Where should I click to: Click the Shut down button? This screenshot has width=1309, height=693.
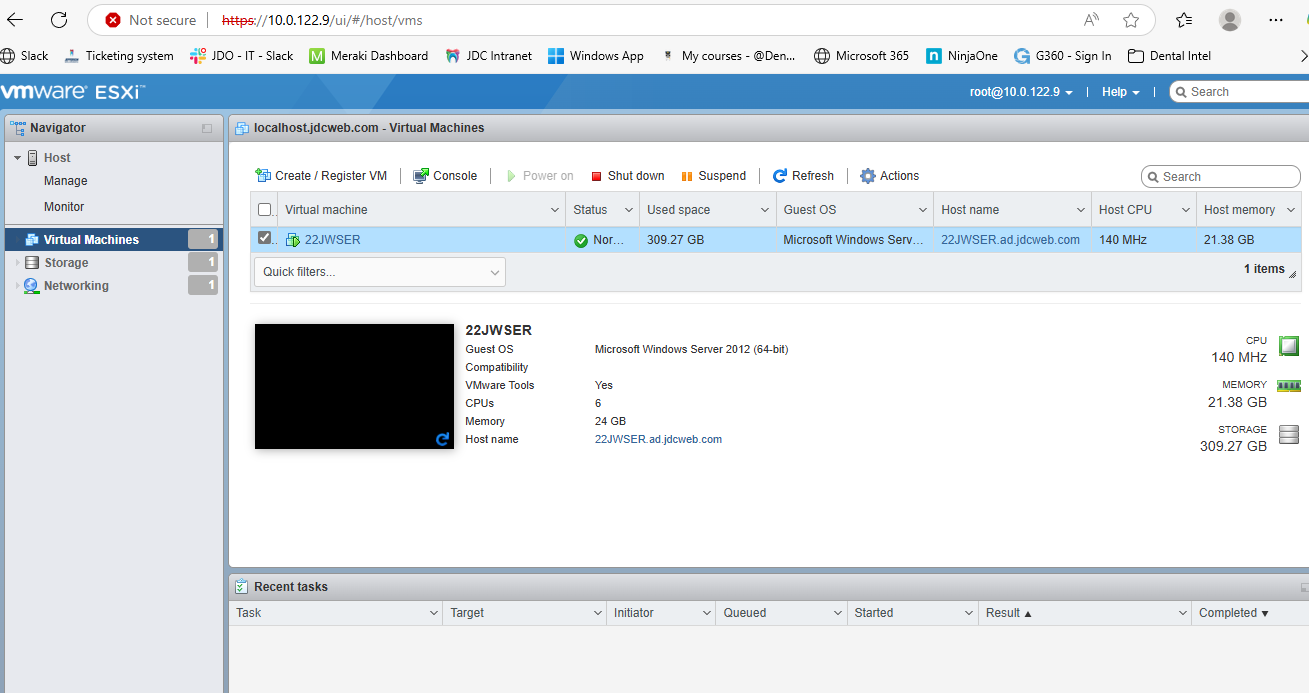click(x=627, y=176)
